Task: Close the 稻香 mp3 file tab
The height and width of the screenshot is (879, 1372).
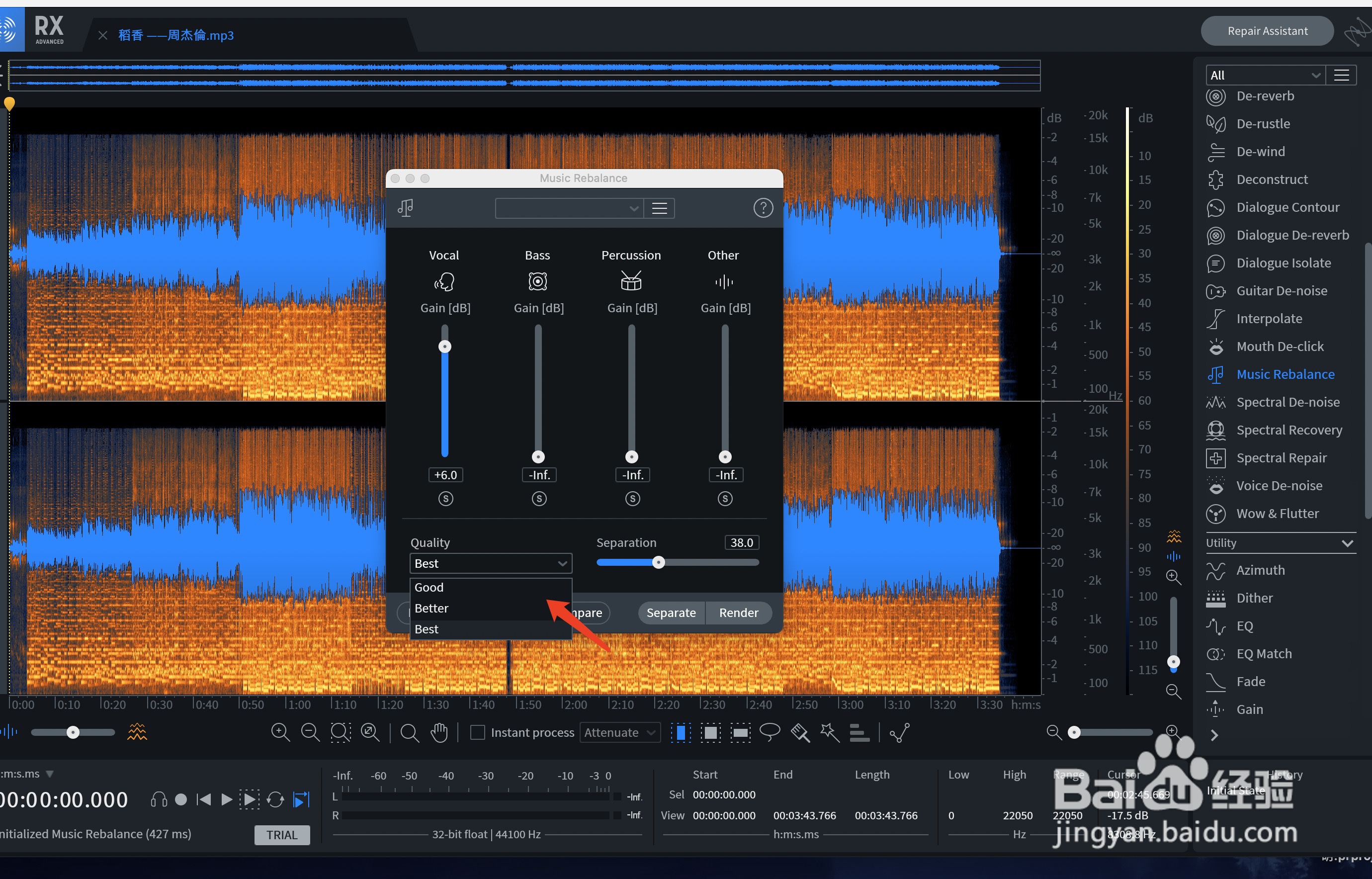Action: (x=103, y=35)
